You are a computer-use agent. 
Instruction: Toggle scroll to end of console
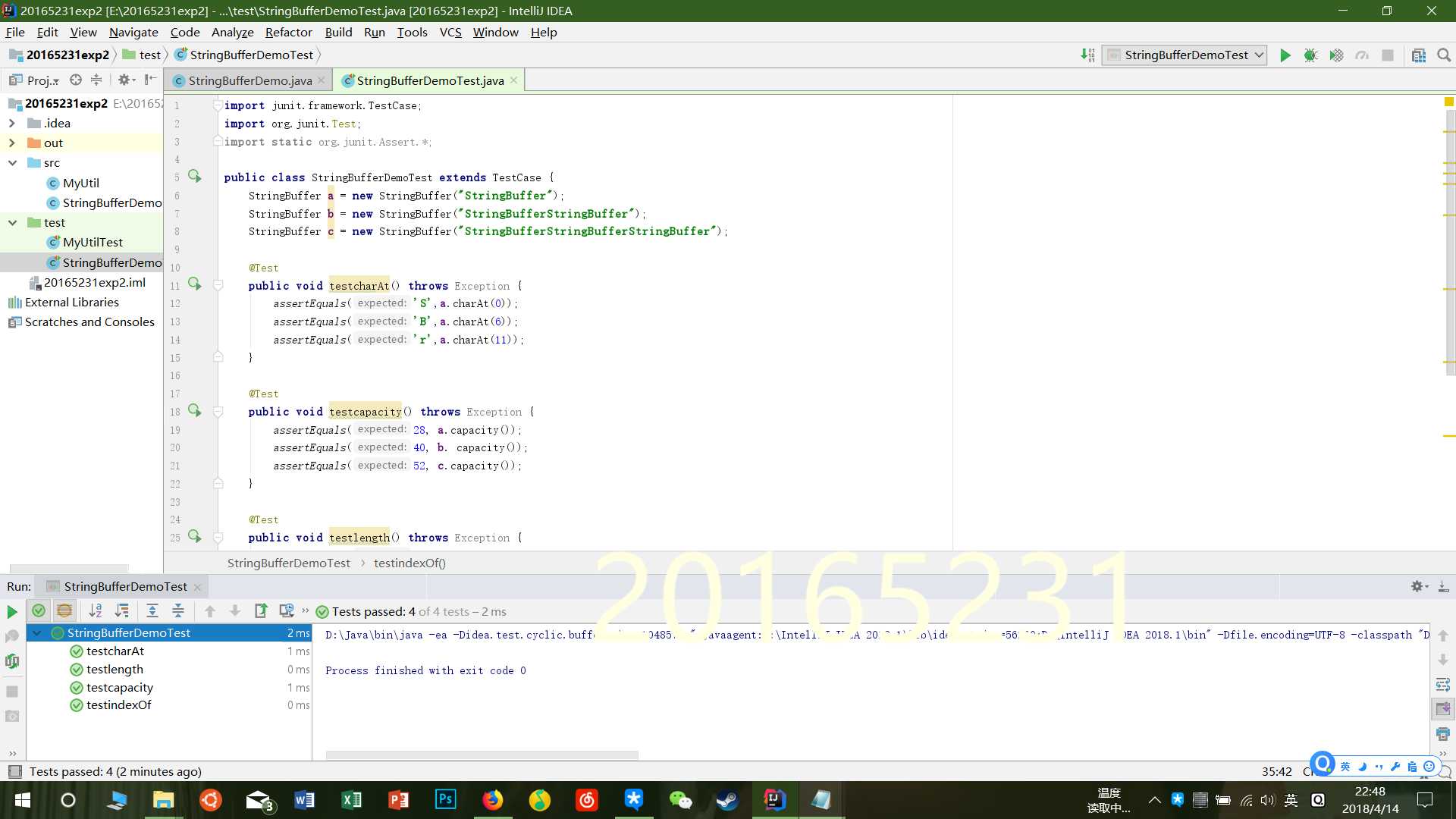[1442, 709]
